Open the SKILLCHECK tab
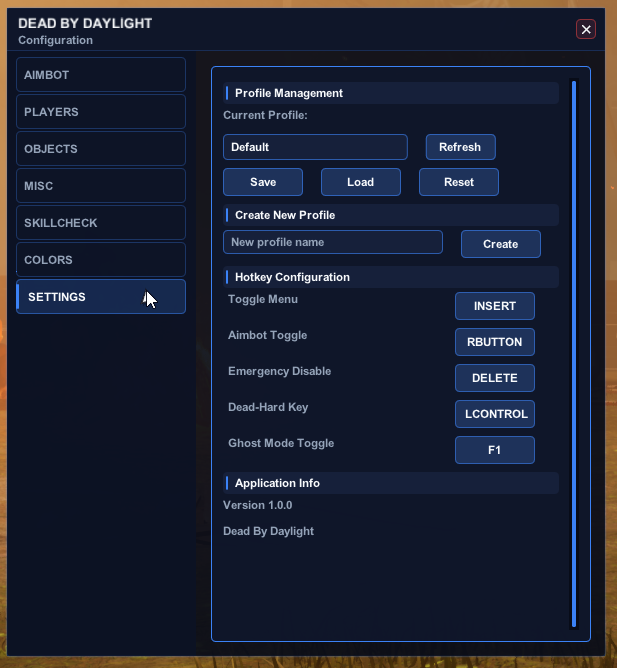 101,223
